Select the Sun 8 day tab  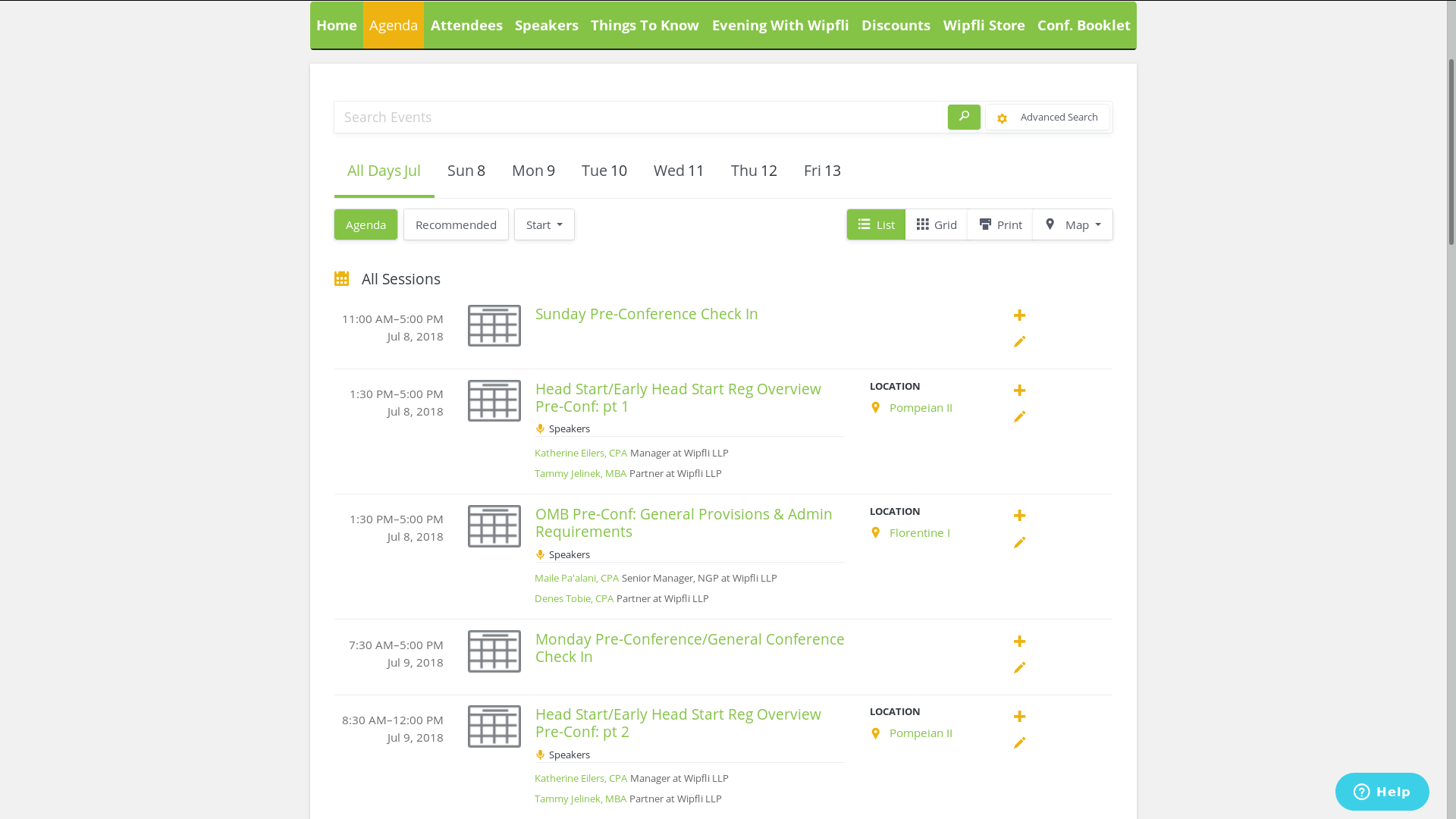point(466,171)
